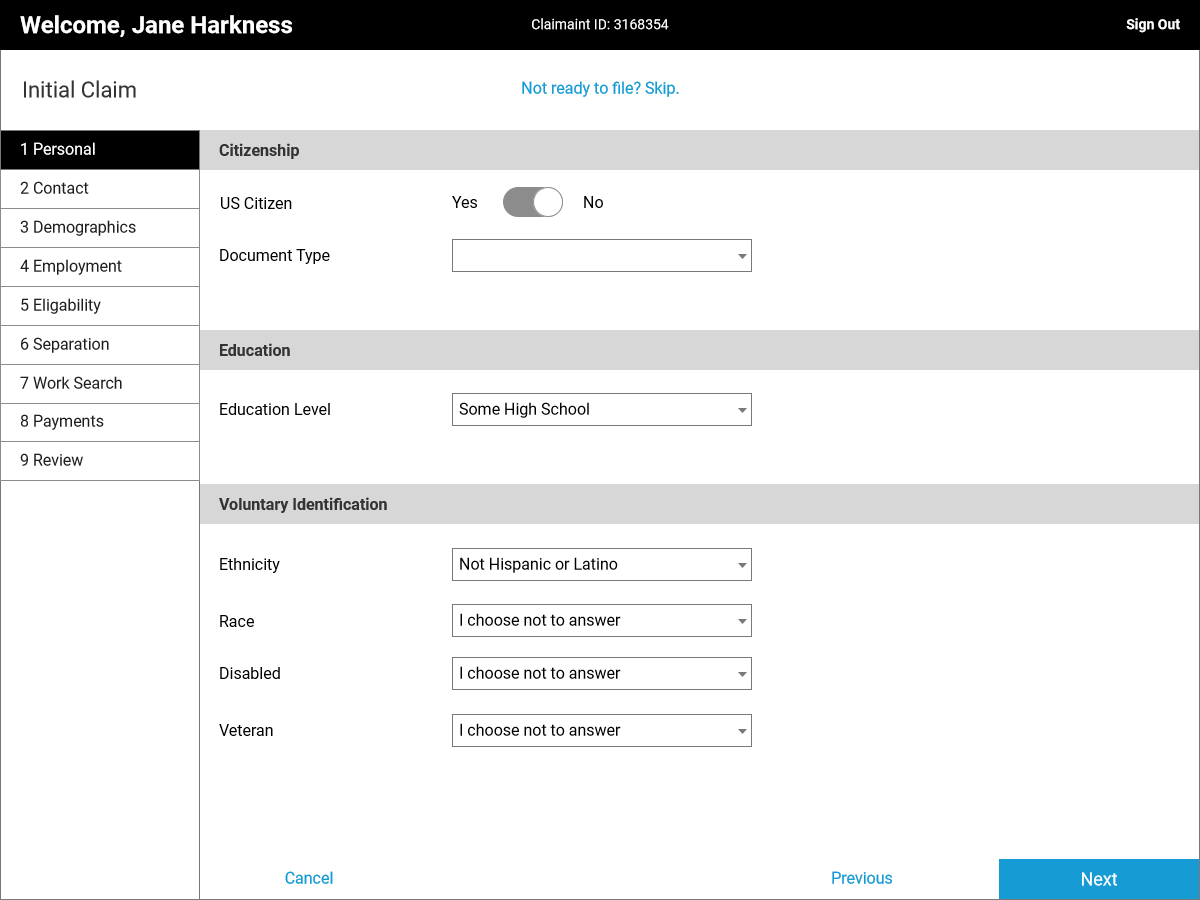Cancel the initial claim form
The image size is (1200, 900).
point(309,878)
